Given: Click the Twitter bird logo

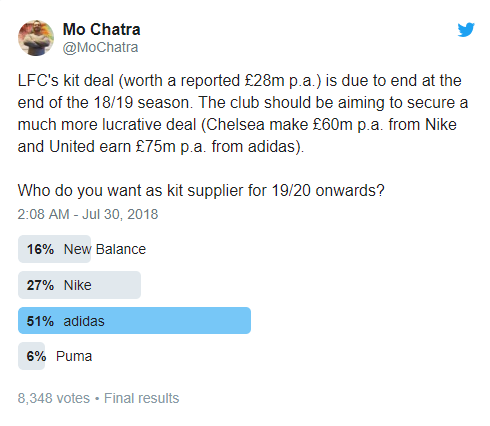Looking at the screenshot, I should tap(466, 30).
